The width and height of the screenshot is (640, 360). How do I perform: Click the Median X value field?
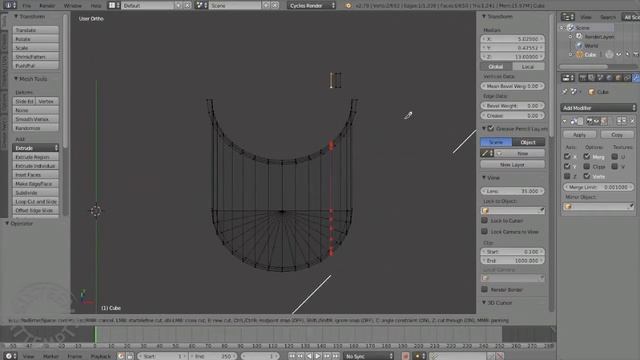coord(513,39)
